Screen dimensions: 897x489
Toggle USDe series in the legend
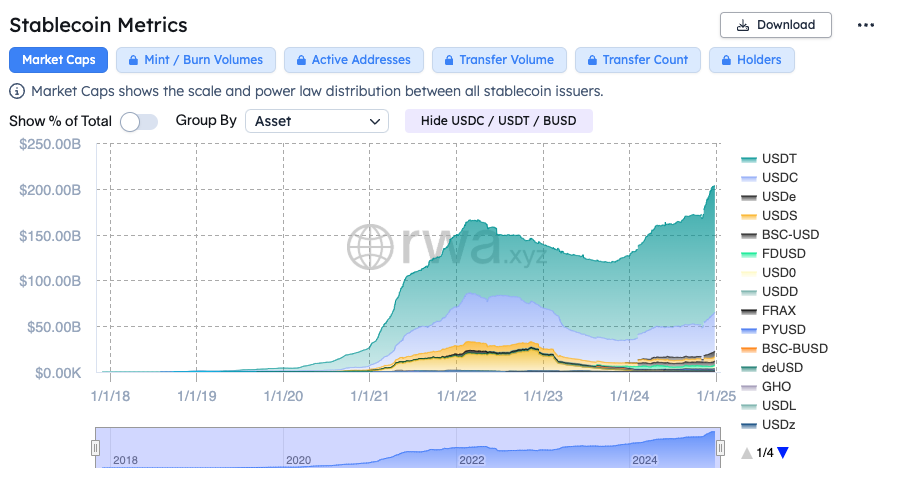[768, 197]
